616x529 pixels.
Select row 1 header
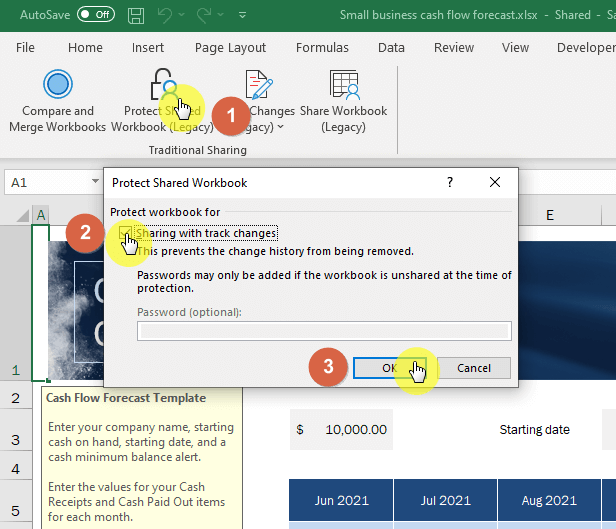click(x=16, y=303)
